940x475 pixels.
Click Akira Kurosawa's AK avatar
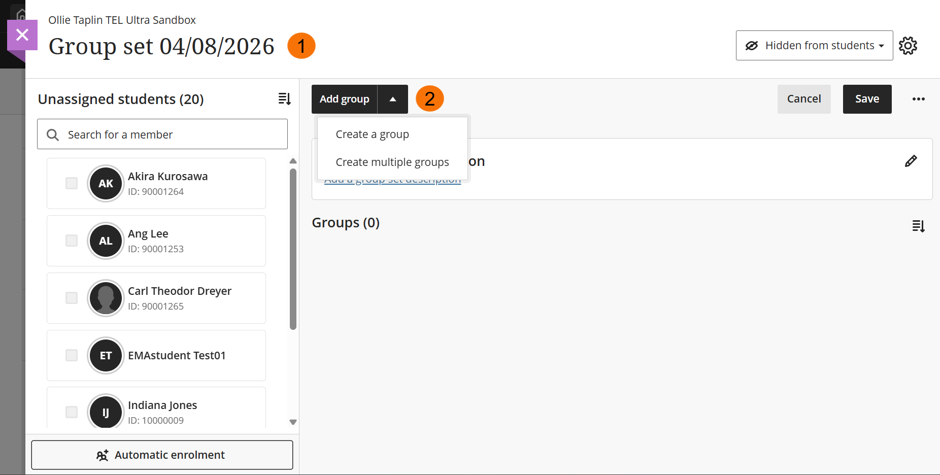coord(106,184)
